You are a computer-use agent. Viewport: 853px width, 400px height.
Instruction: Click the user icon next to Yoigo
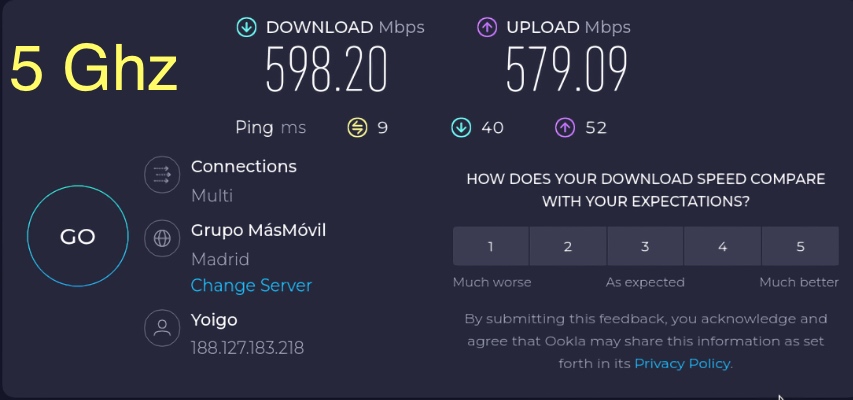(x=162, y=328)
